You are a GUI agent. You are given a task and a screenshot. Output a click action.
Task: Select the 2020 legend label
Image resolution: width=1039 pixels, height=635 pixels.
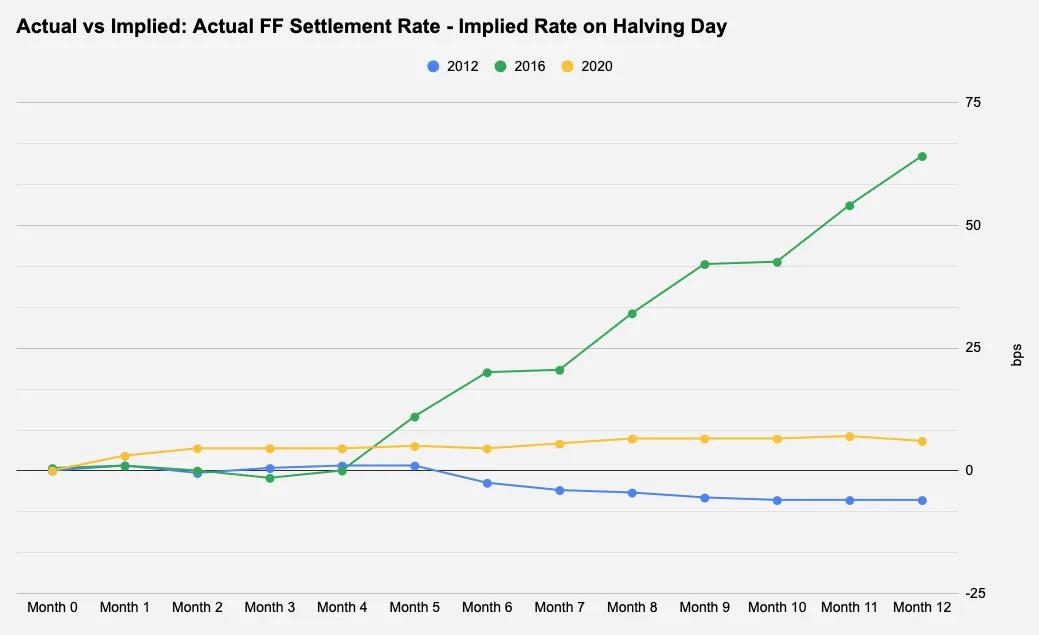[x=596, y=66]
